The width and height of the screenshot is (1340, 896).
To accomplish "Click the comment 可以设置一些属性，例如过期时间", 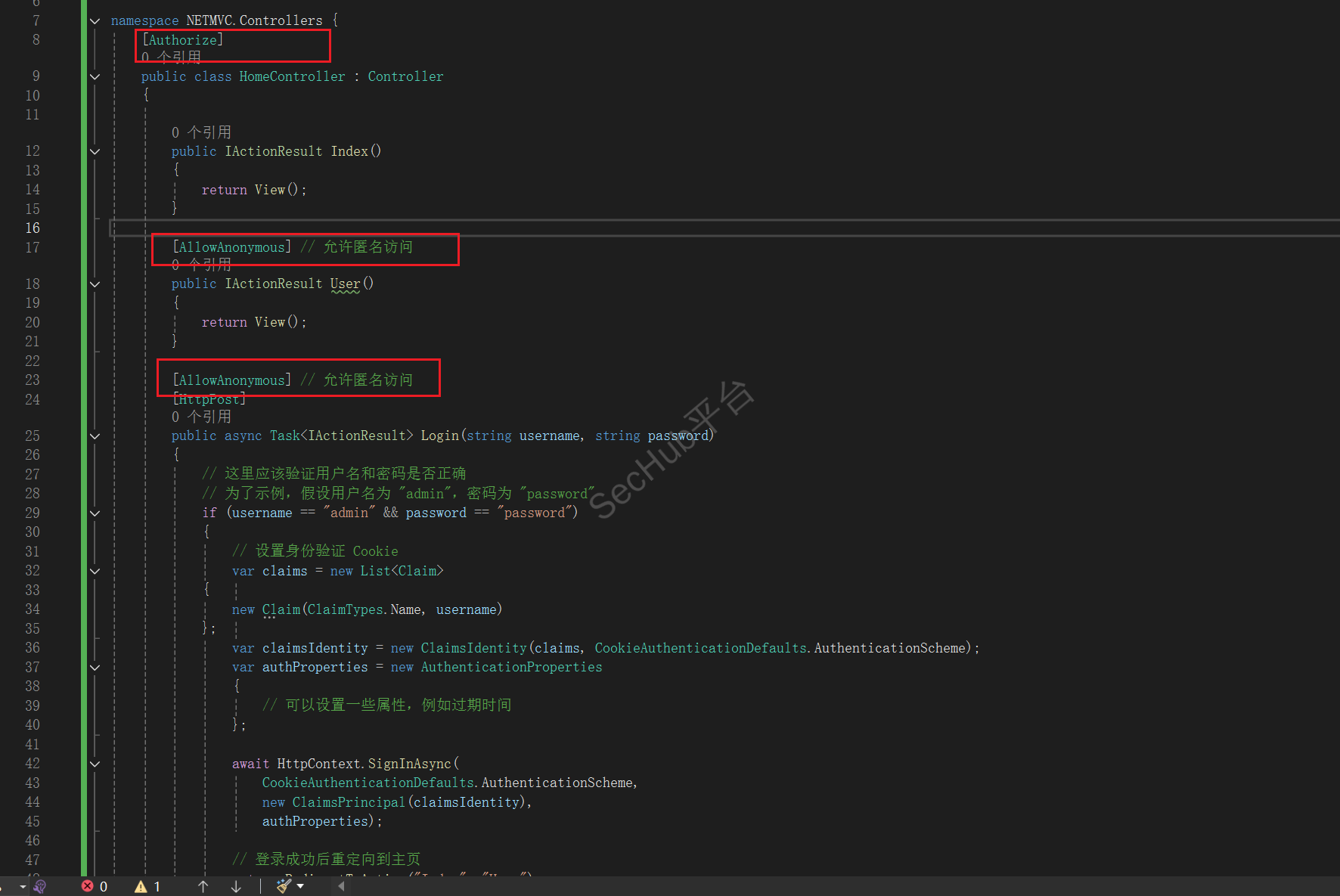I will tap(386, 705).
